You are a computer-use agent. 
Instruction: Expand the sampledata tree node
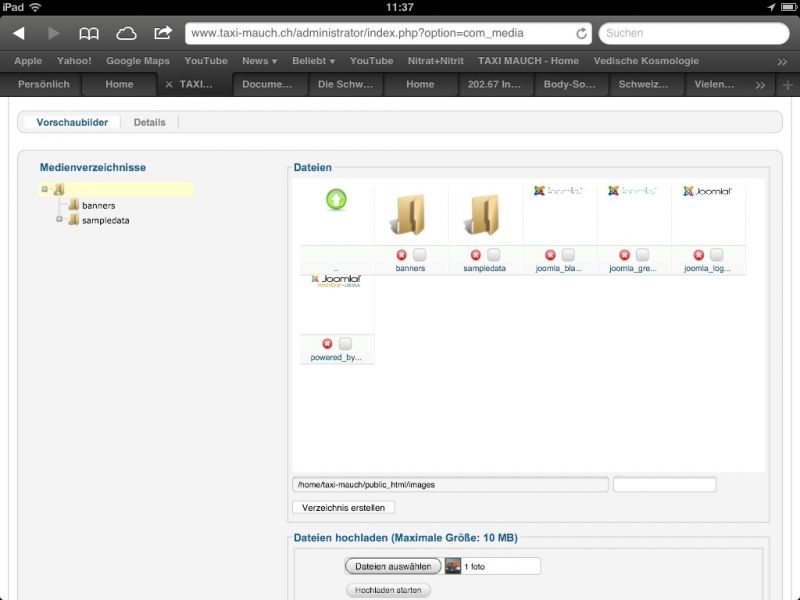(x=59, y=219)
